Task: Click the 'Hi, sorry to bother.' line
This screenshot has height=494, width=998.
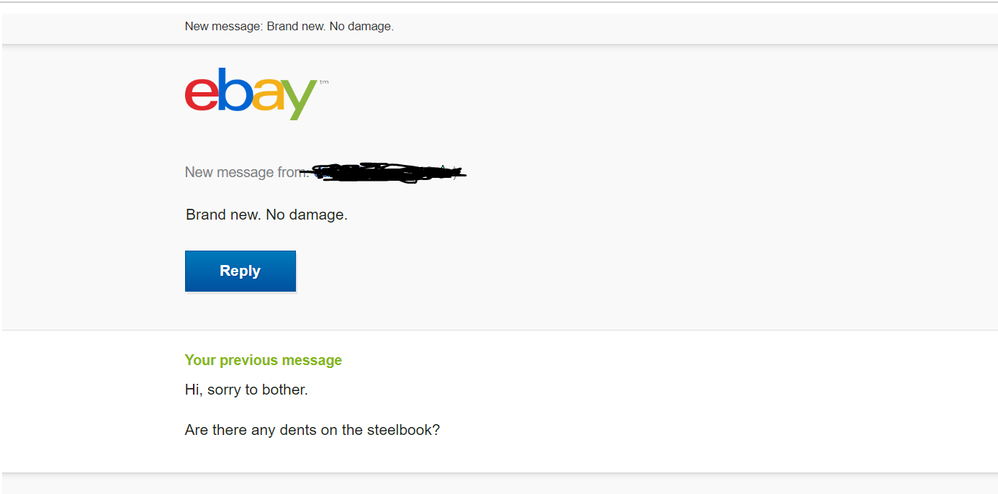Action: (246, 389)
